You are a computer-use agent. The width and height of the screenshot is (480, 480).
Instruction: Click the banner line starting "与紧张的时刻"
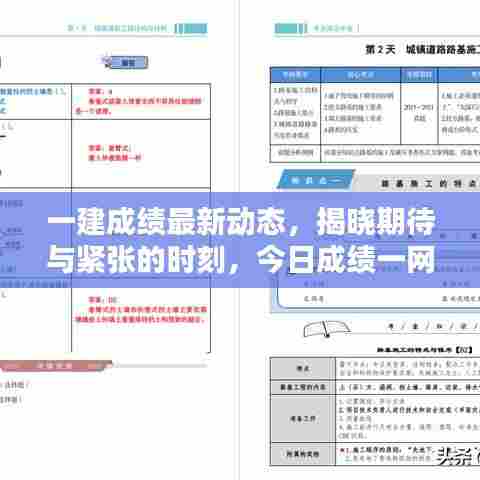242,259
